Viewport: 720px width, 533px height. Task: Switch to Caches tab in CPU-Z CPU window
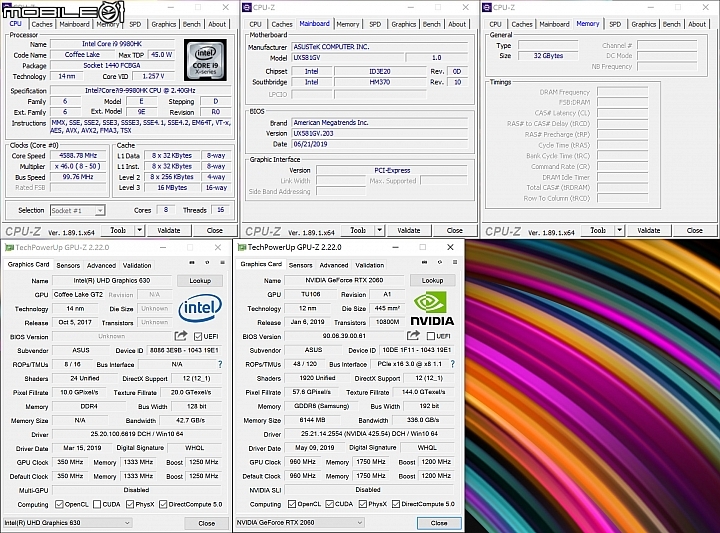pos(42,24)
